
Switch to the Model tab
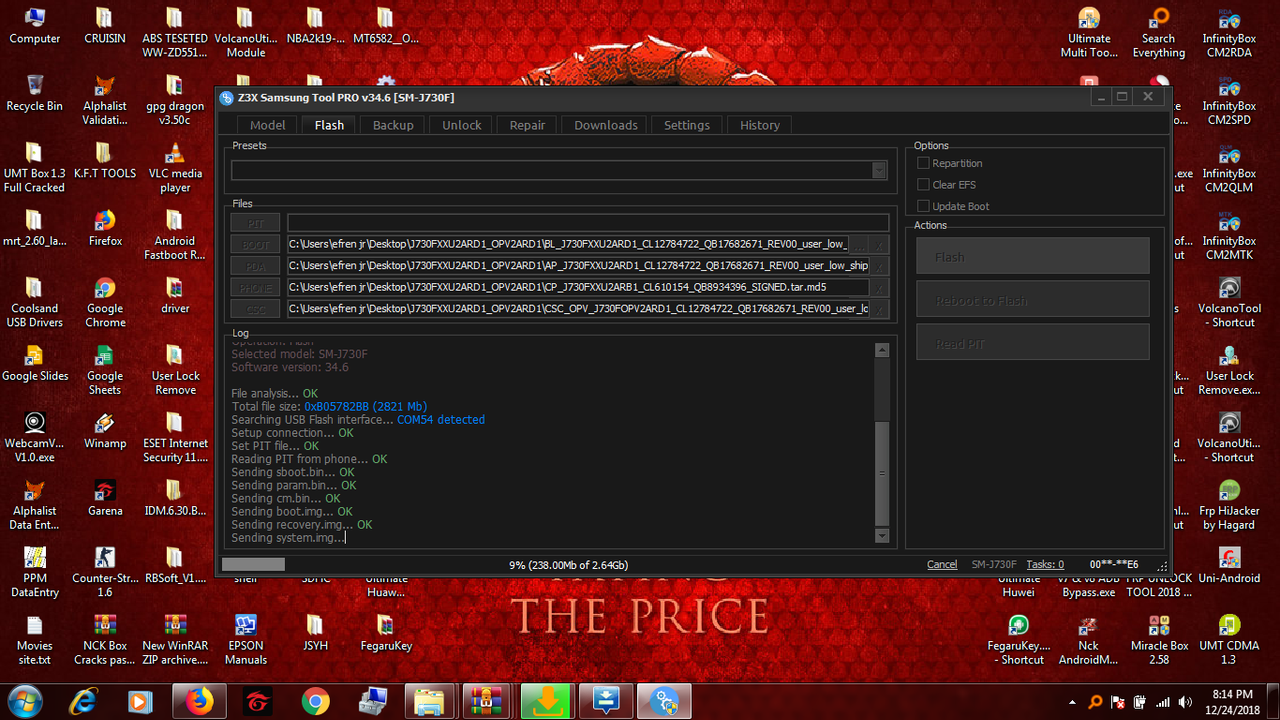coord(267,125)
